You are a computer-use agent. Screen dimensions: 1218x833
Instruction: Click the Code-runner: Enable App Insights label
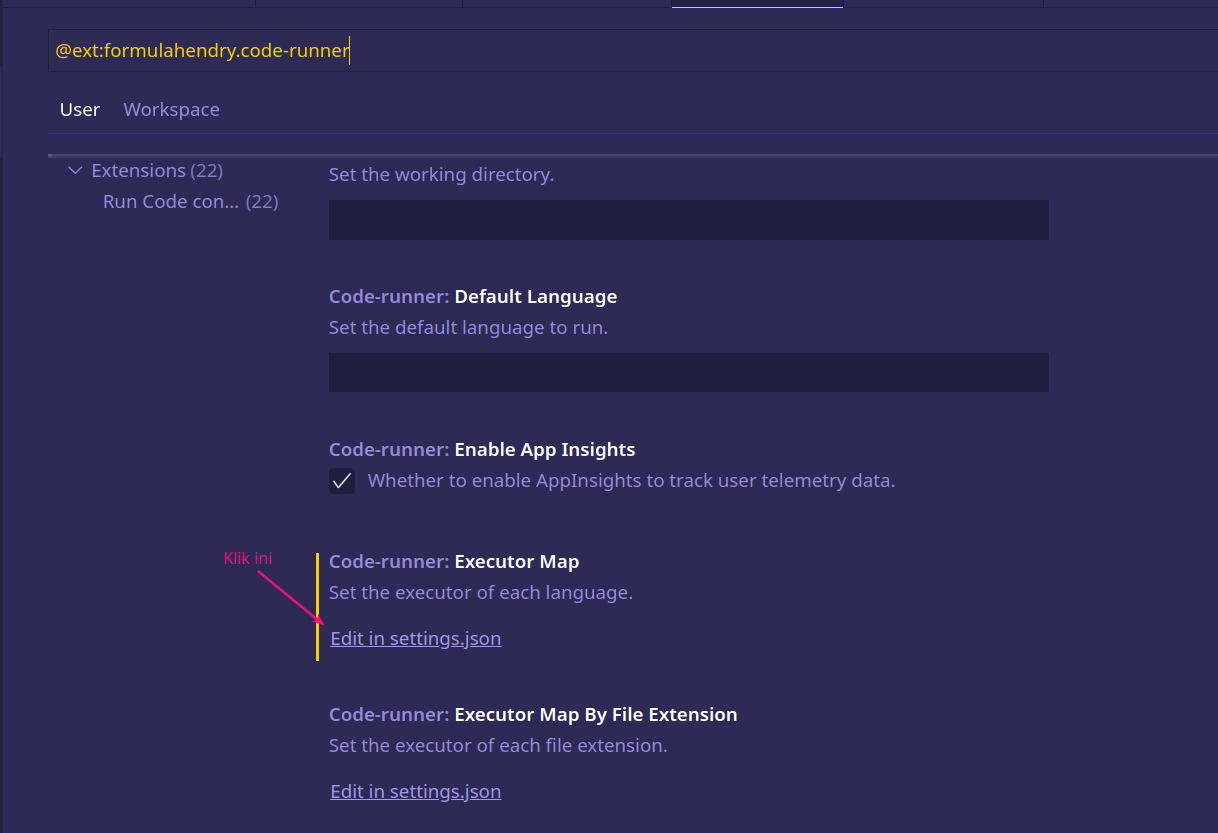tap(482, 449)
